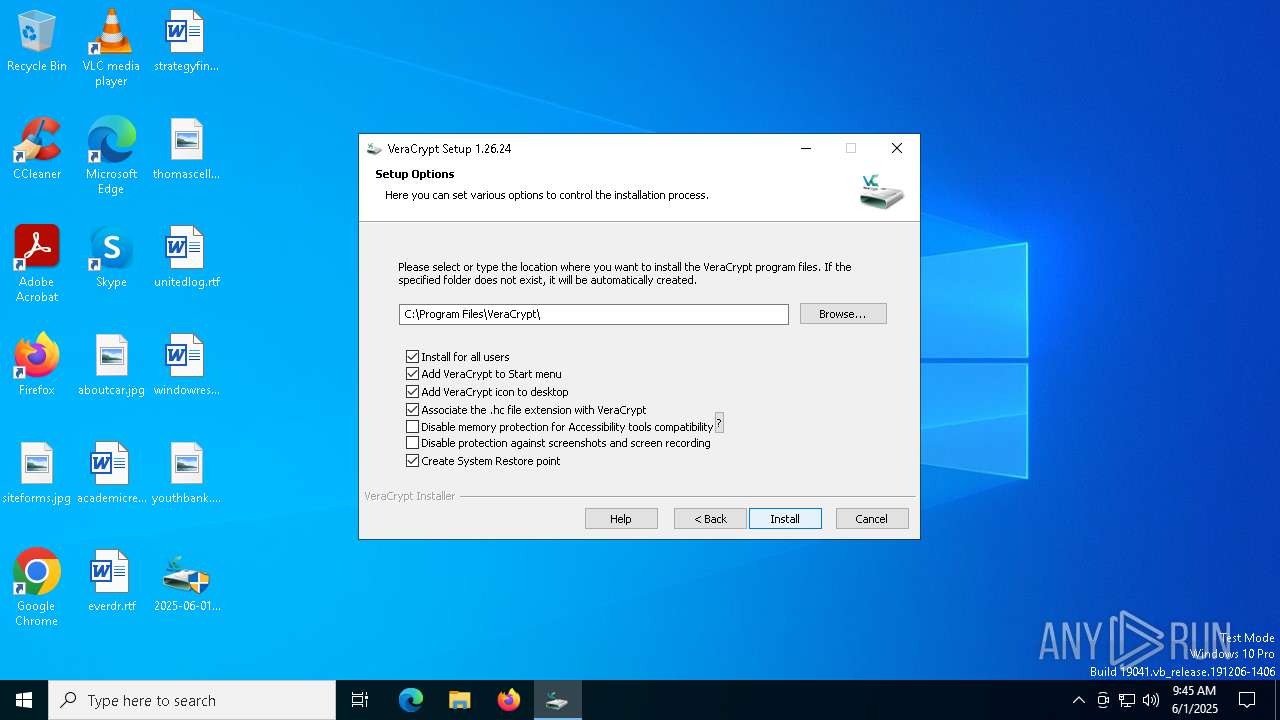The image size is (1280, 720).
Task: Open the volume control tray icon
Action: [1151, 700]
